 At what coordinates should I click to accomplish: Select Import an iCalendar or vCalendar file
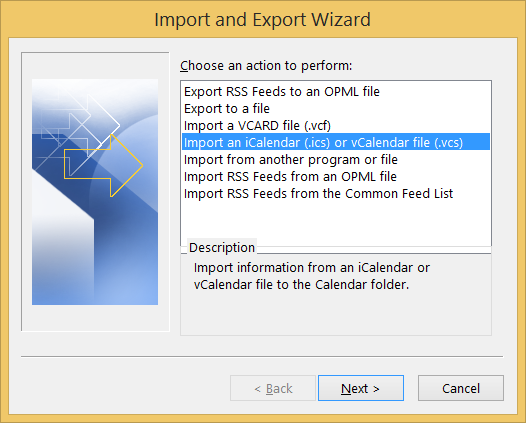coord(336,142)
